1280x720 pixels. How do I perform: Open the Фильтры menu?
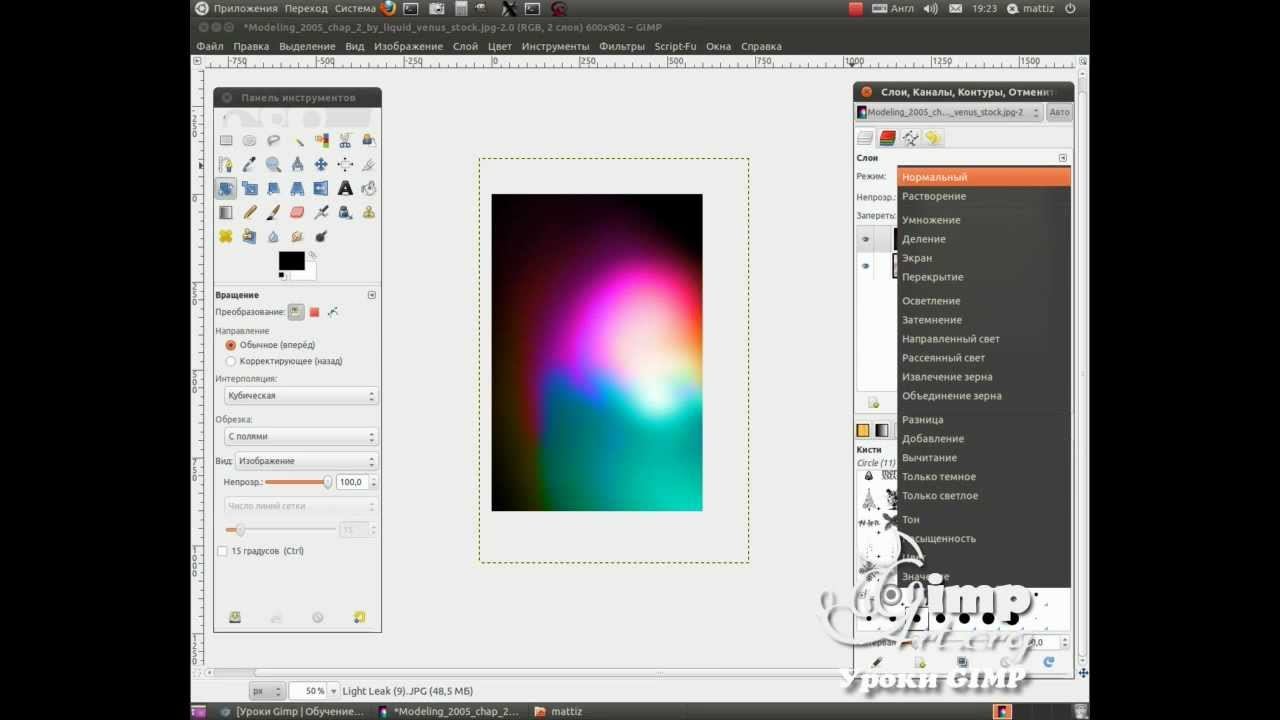[622, 46]
